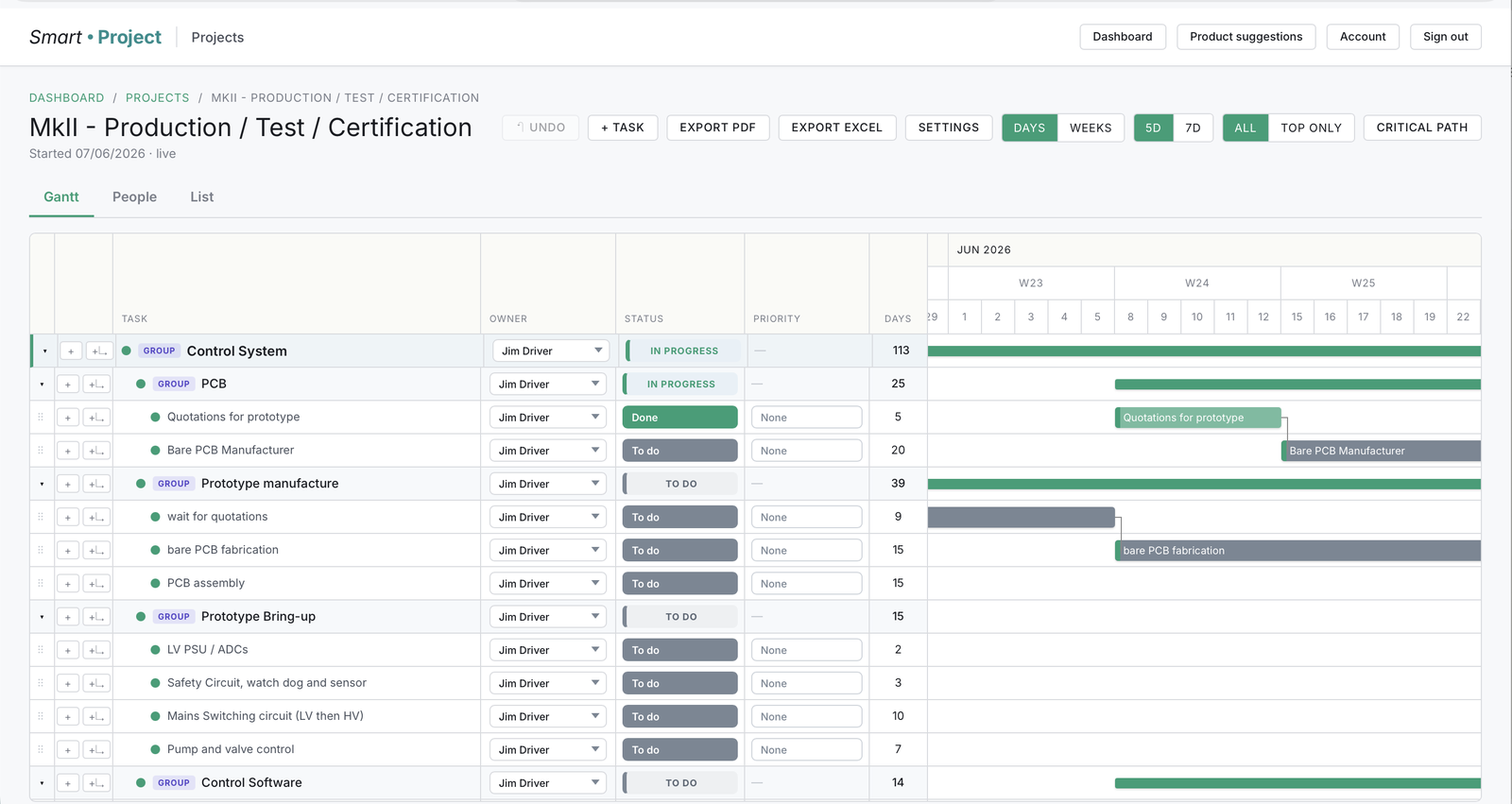The height and width of the screenshot is (804, 1512).
Task: Click plus icon beside wait for quotations
Action: pyautogui.click(x=68, y=518)
